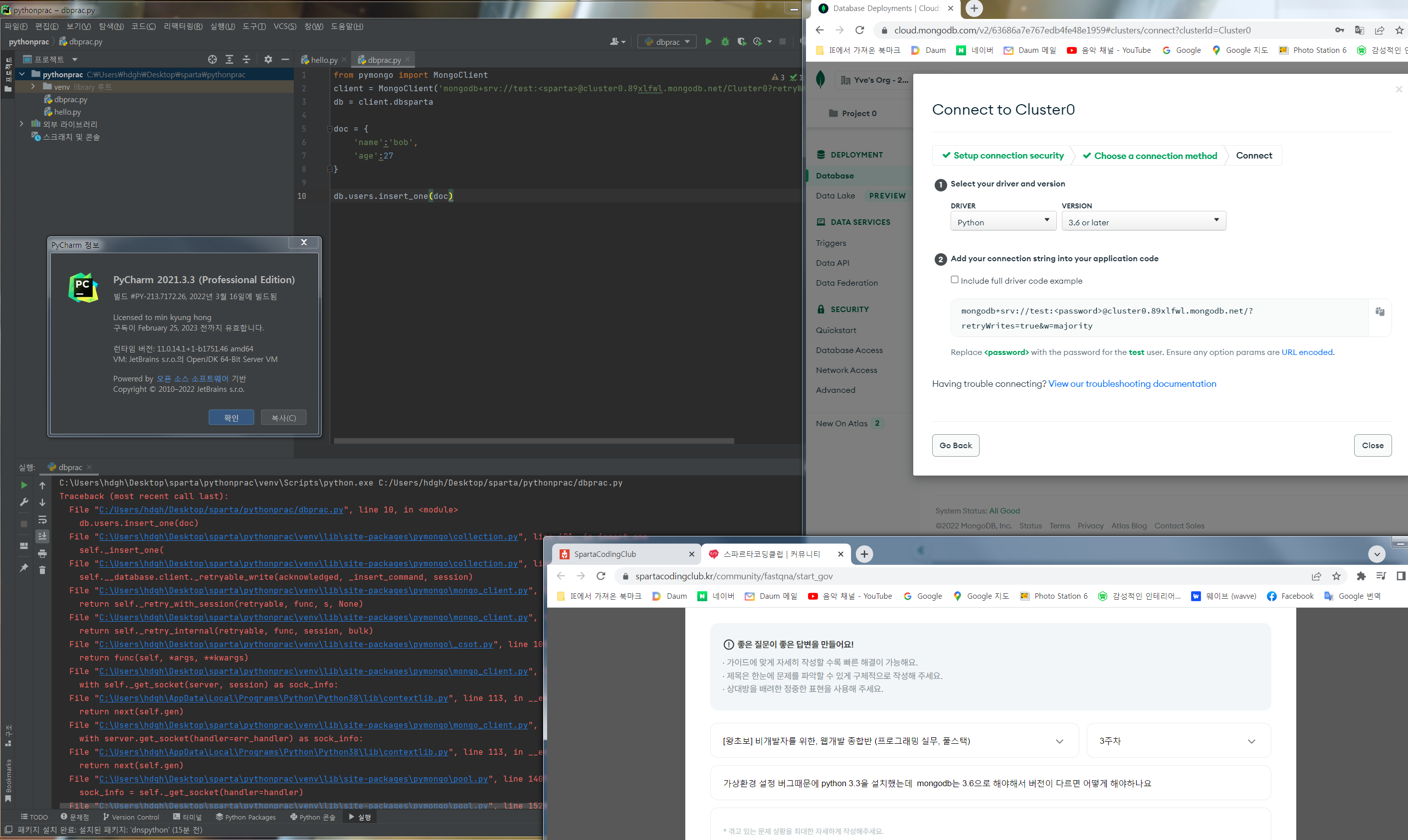Go back in the MongoDB browser window
Viewport: 1408px width, 840px height.
click(x=819, y=30)
